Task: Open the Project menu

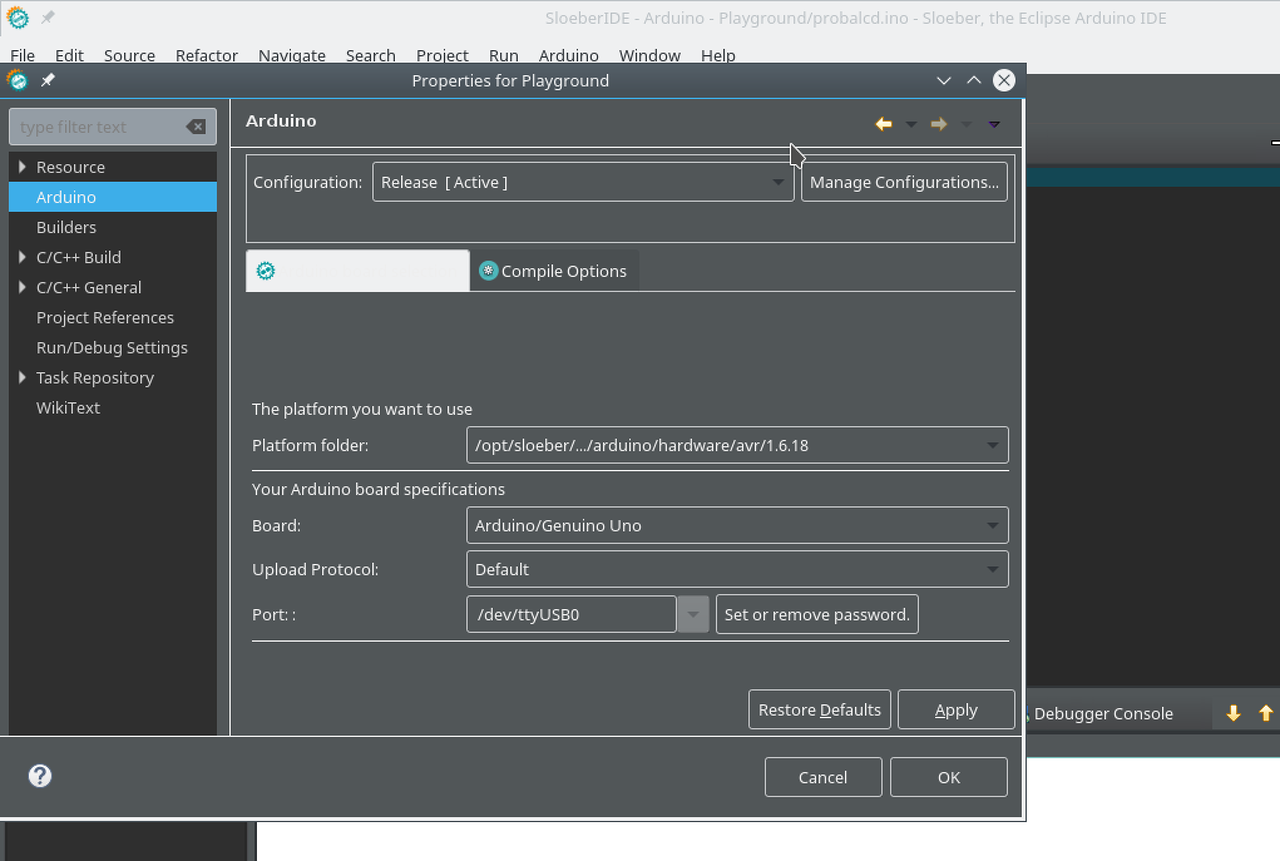Action: coord(442,56)
